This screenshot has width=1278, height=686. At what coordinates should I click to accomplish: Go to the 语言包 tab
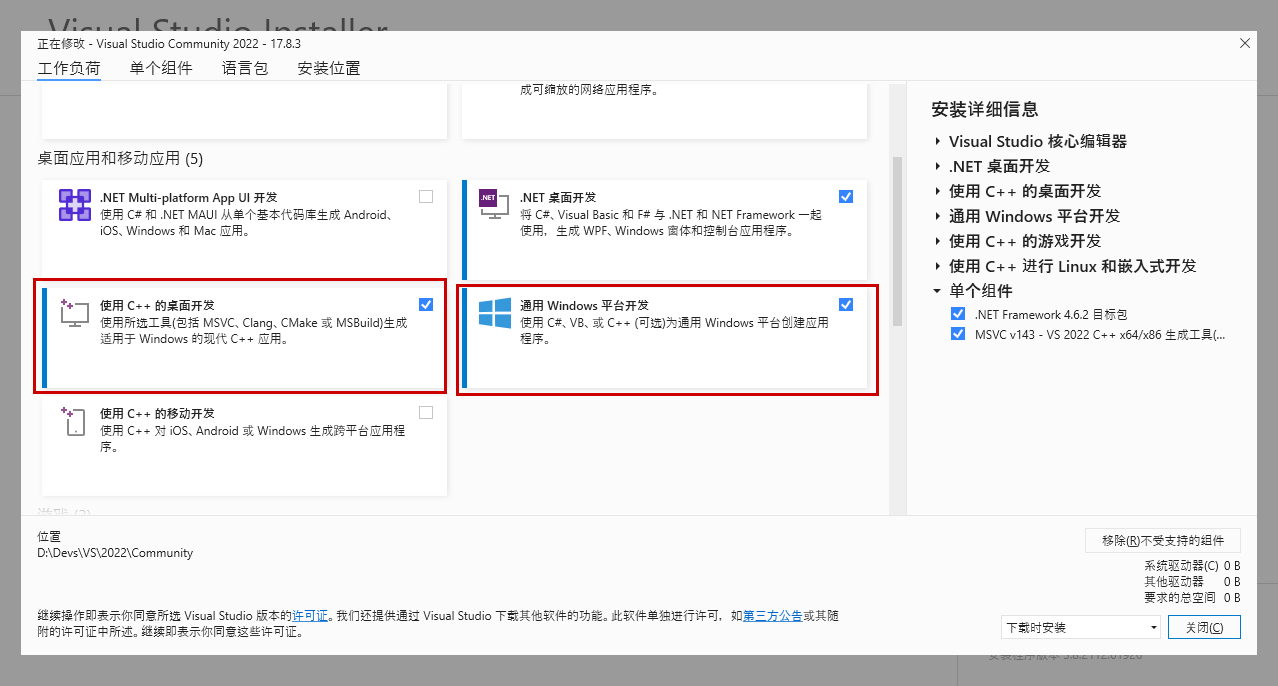coord(245,69)
